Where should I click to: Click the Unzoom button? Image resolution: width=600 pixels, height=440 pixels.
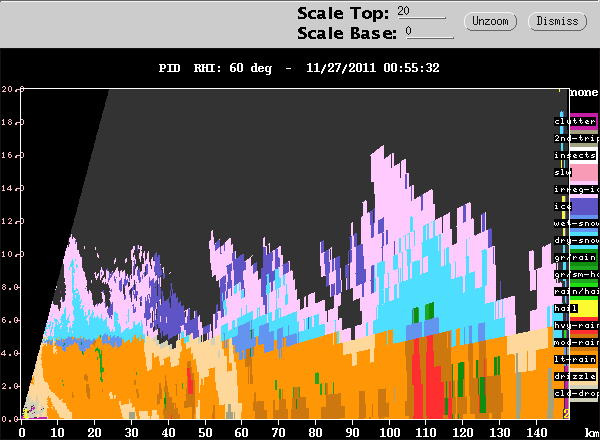point(490,21)
